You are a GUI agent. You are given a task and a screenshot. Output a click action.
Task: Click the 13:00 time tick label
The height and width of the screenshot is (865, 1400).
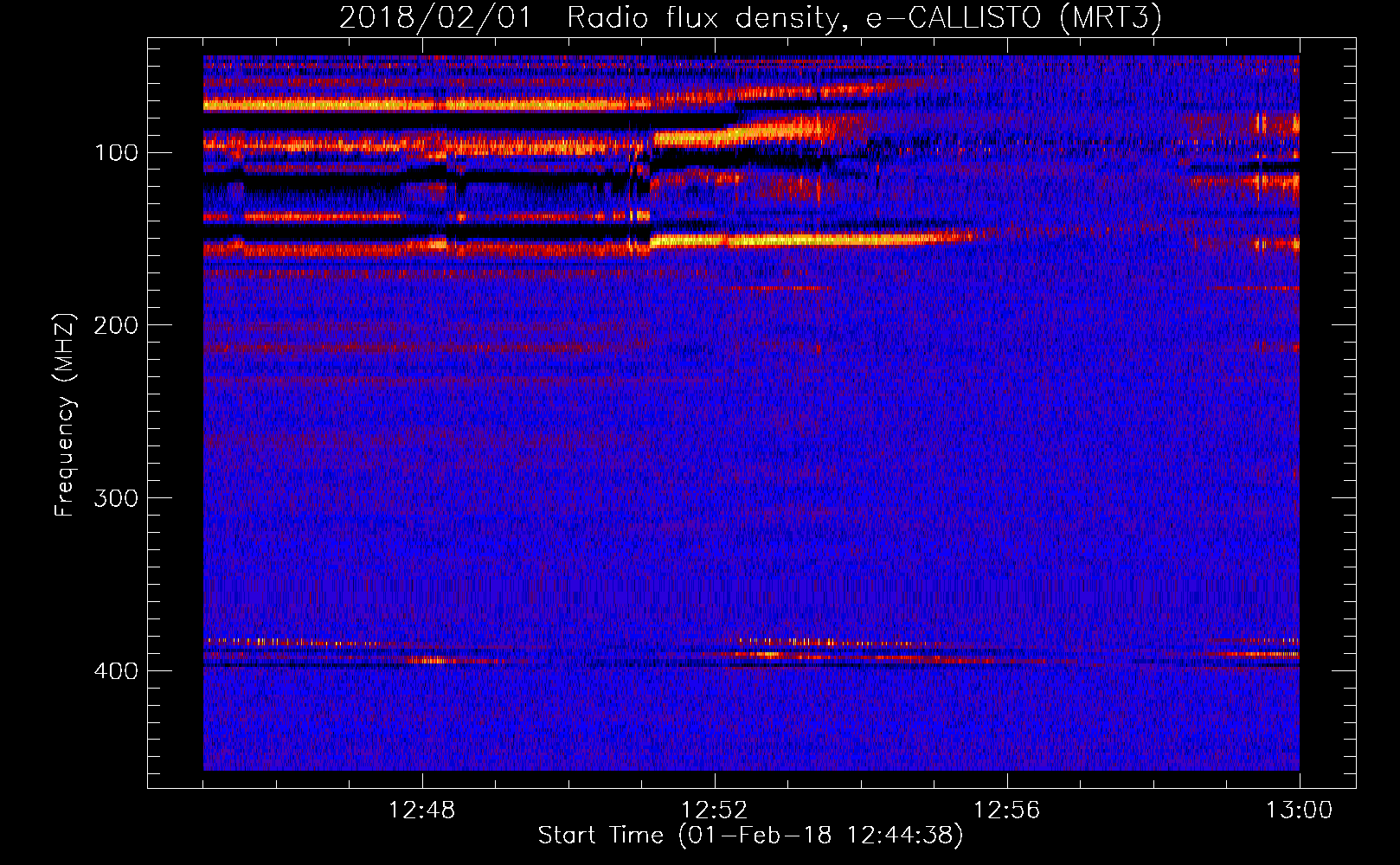[x=1300, y=811]
